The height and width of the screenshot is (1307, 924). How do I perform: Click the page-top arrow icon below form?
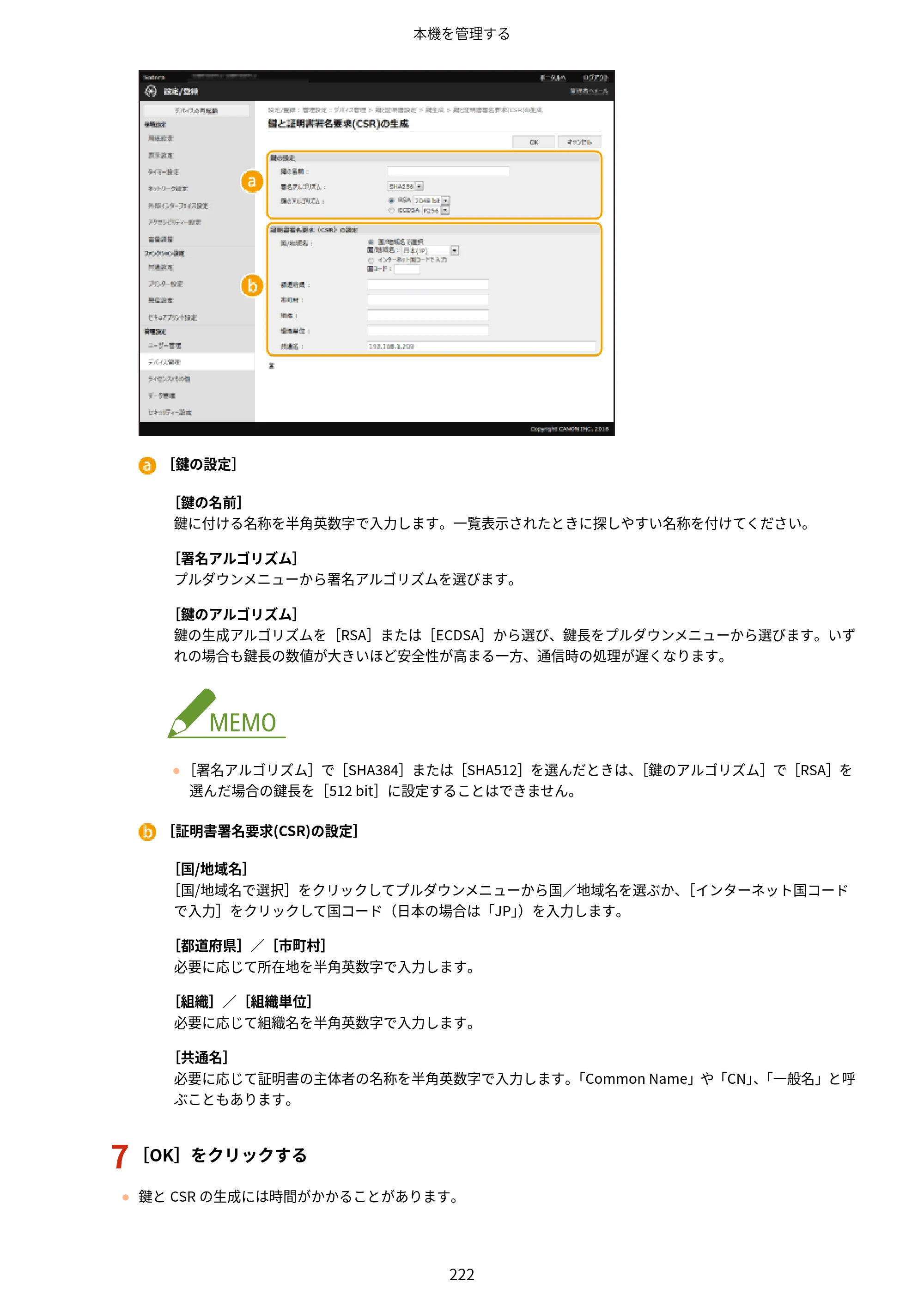tap(272, 365)
